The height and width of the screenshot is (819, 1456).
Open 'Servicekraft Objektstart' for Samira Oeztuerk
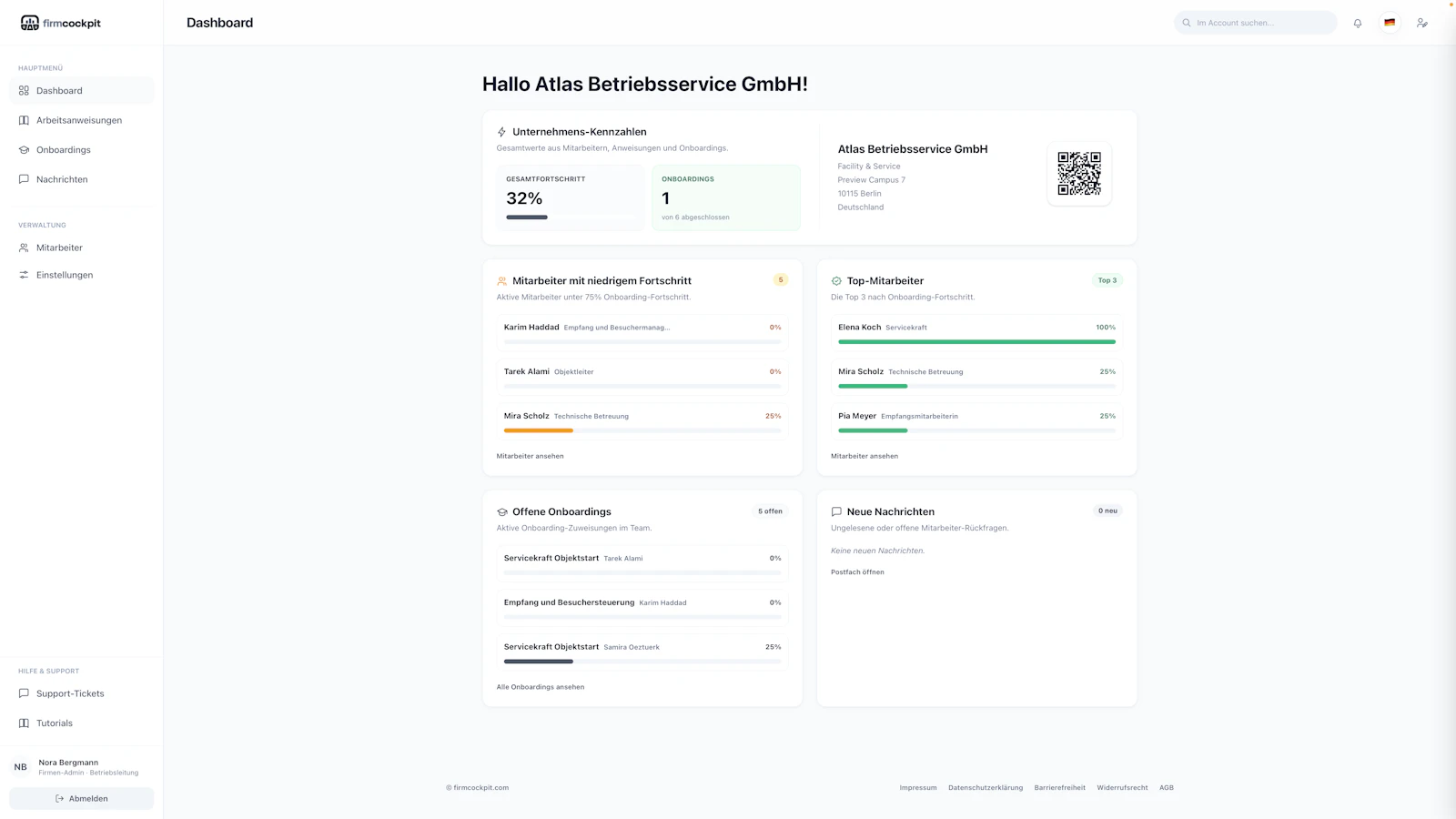coord(642,653)
